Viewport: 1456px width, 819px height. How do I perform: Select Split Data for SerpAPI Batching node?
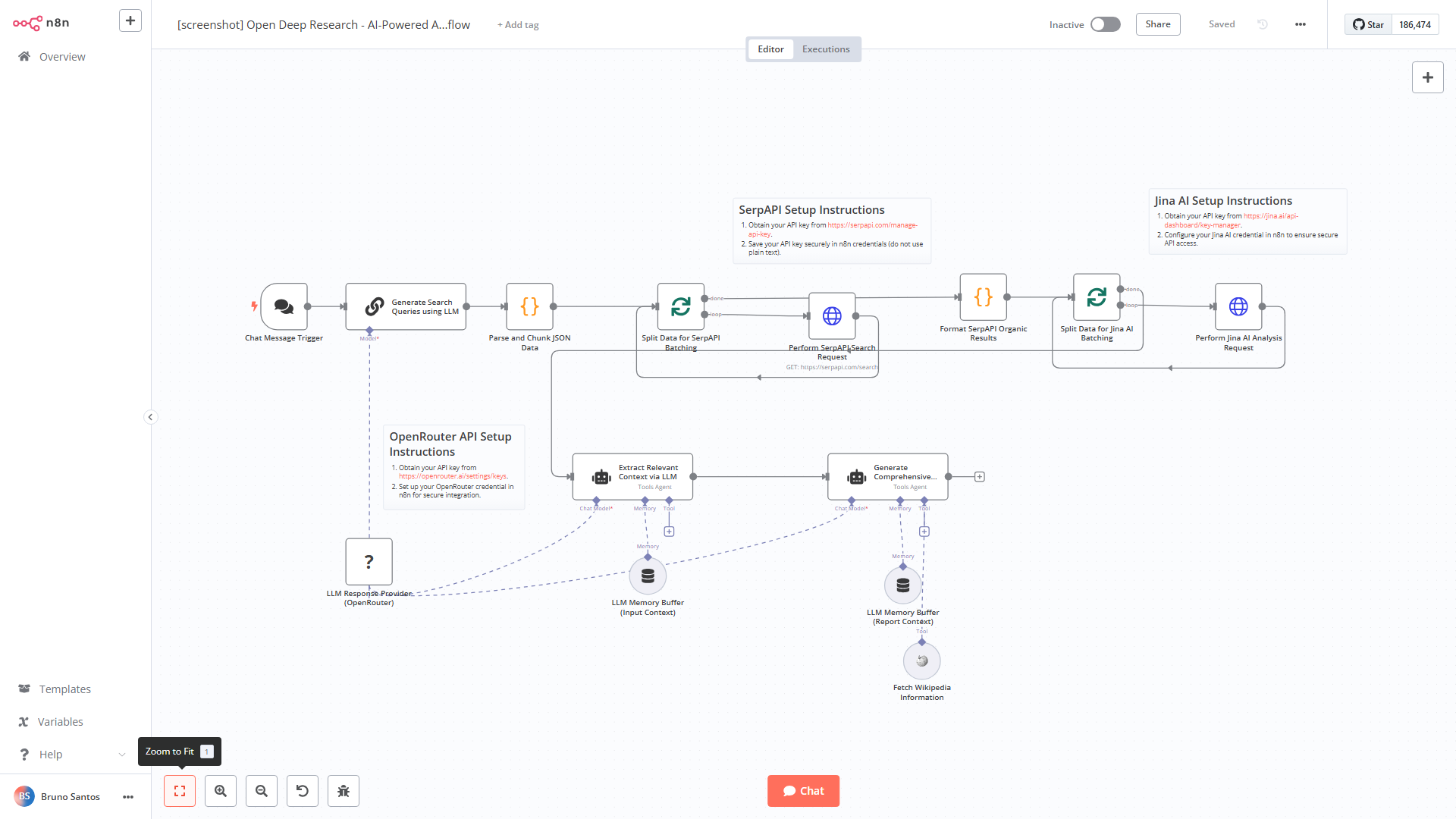coord(681,306)
